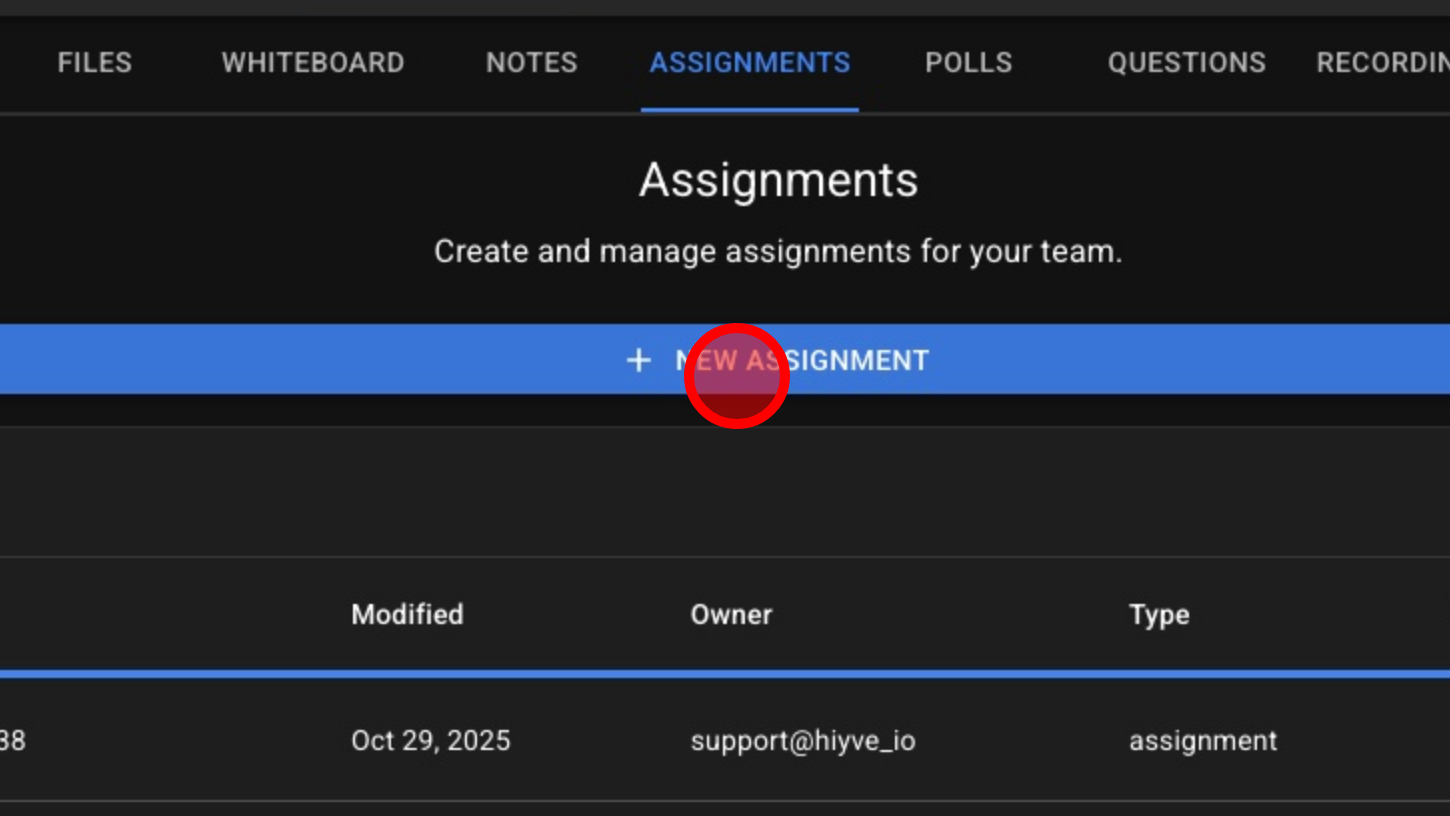1450x816 pixels.
Task: Click the plus icon on New Assignment
Action: (x=638, y=360)
